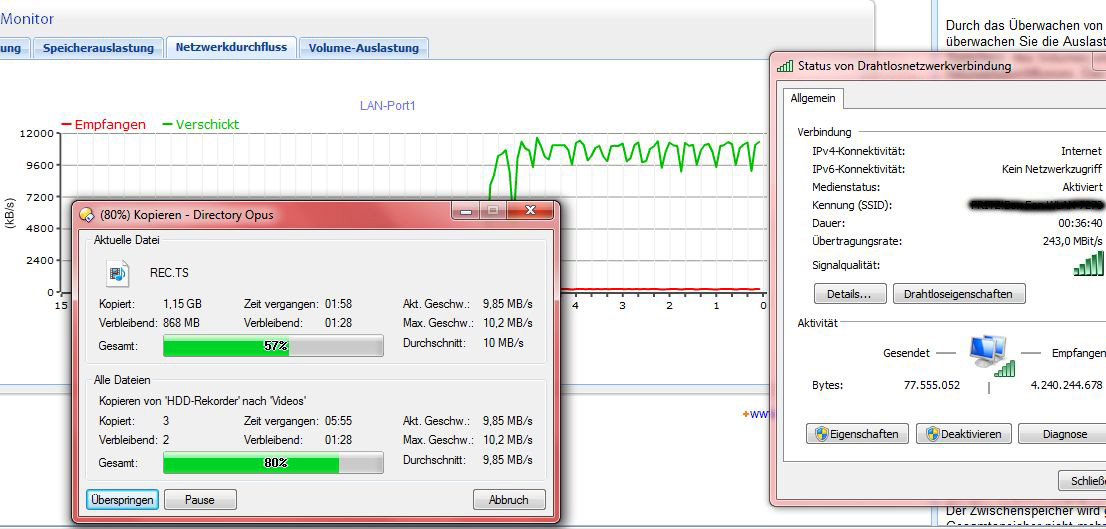Select the Allgemein tab in status dialog
Viewport: 1106px width, 529px height.
tap(813, 98)
